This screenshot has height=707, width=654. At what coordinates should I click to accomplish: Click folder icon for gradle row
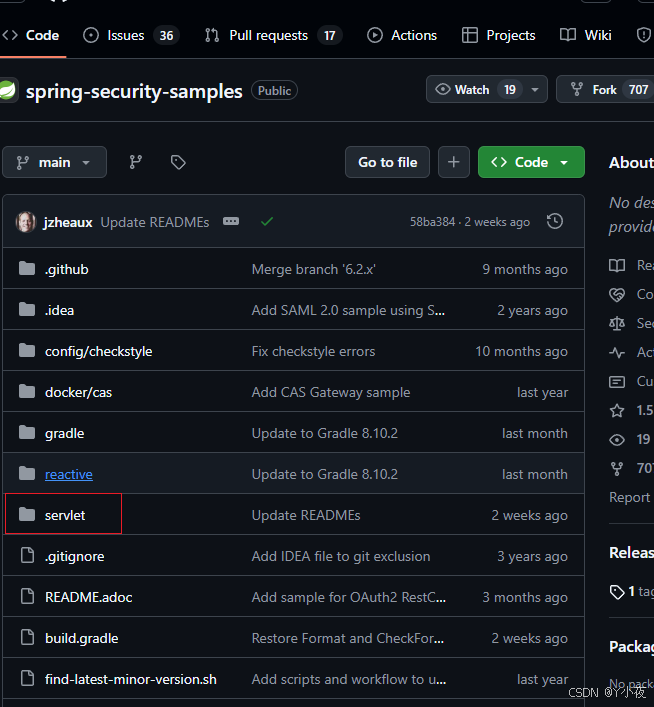27,433
